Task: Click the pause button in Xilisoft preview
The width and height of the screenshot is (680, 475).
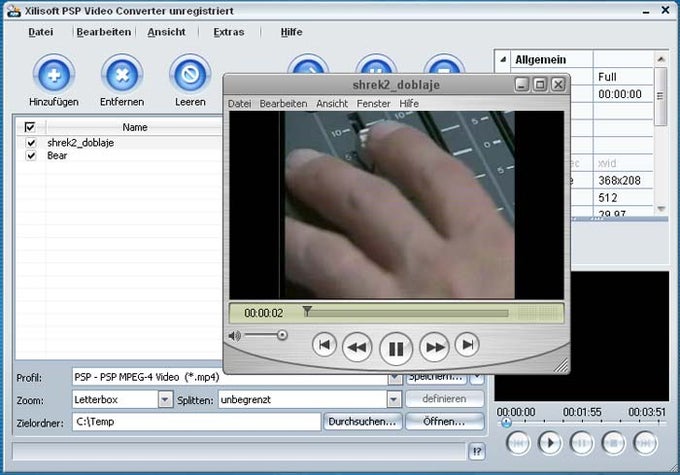Action: coord(582,443)
